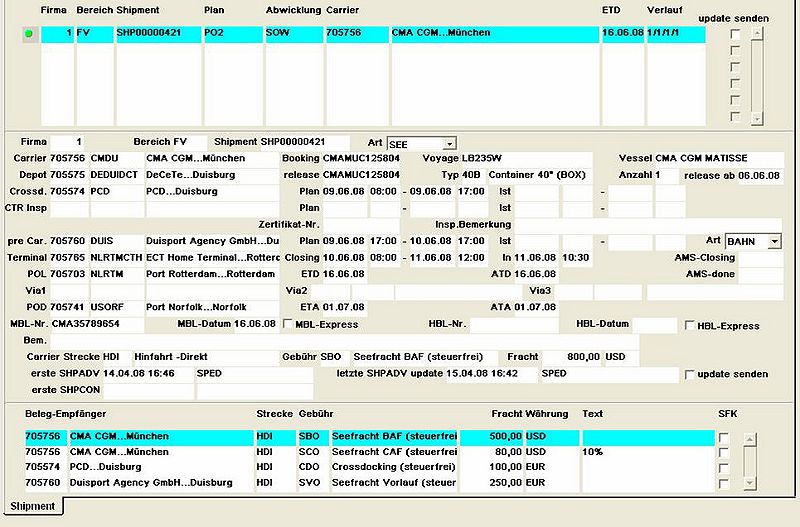Check SFK box for Seefracht Vorlauf row
This screenshot has width=800, height=527.
point(723,483)
